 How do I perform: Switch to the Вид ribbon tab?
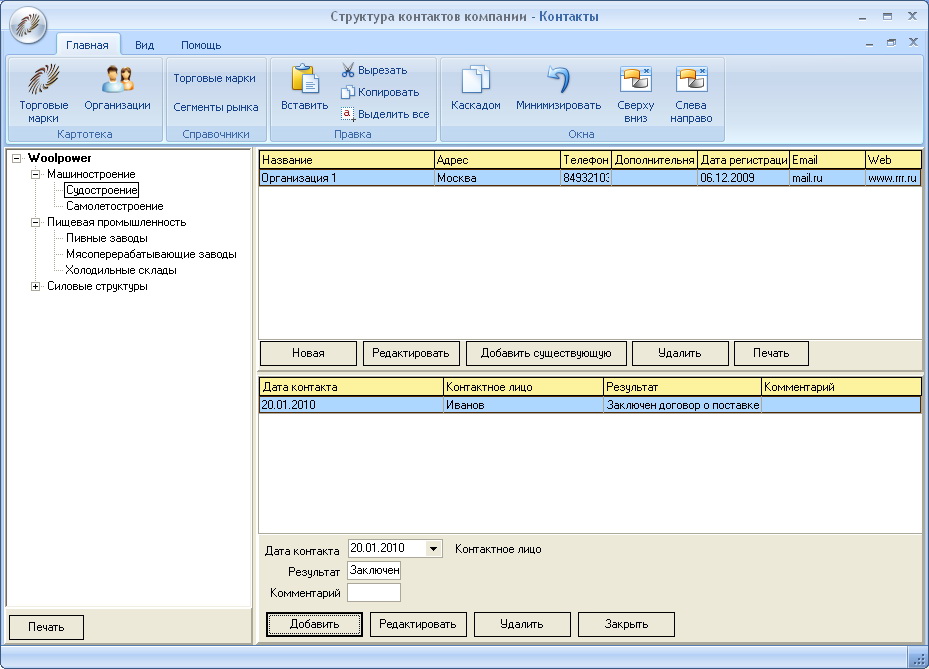[145, 45]
